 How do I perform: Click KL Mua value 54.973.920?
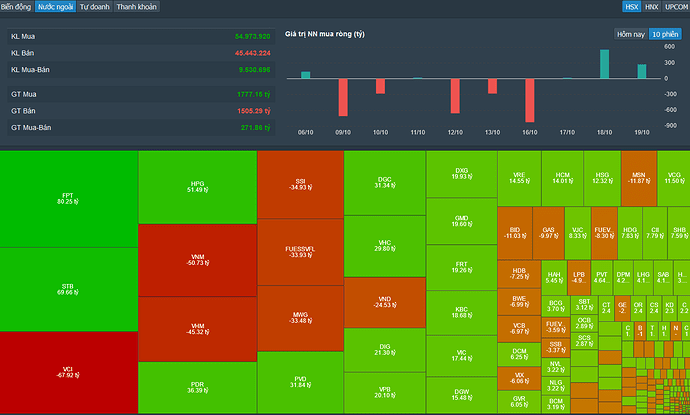click(252, 37)
